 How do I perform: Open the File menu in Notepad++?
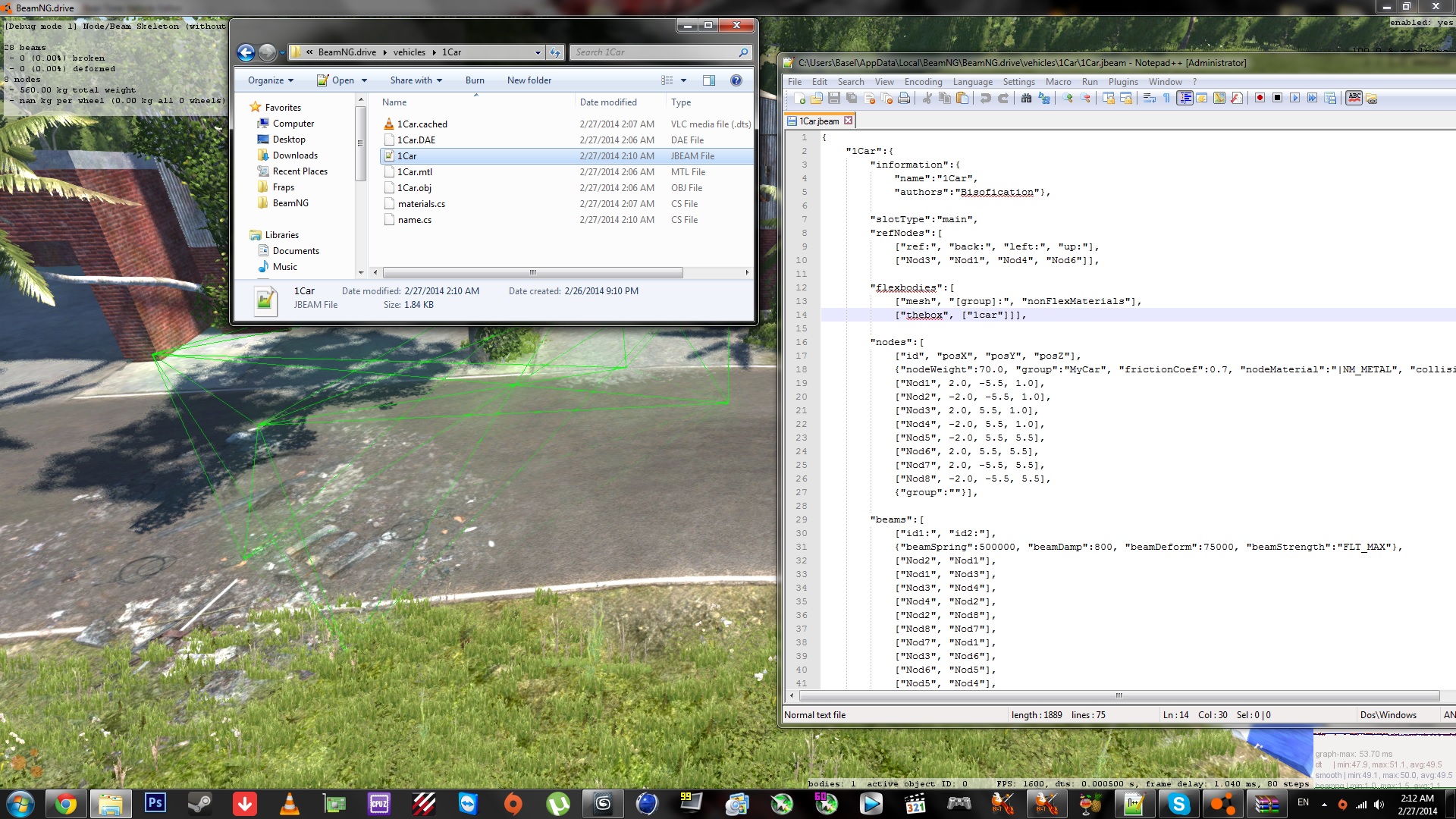795,82
